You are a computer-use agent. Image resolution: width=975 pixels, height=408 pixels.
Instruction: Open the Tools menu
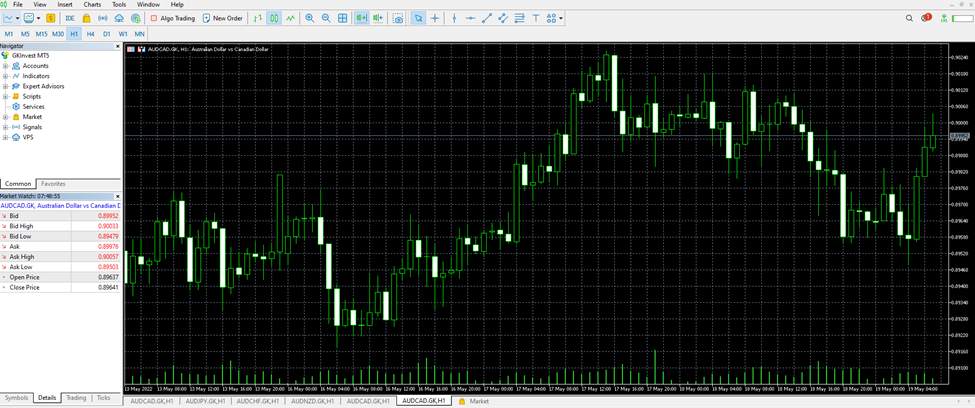pyautogui.click(x=119, y=4)
